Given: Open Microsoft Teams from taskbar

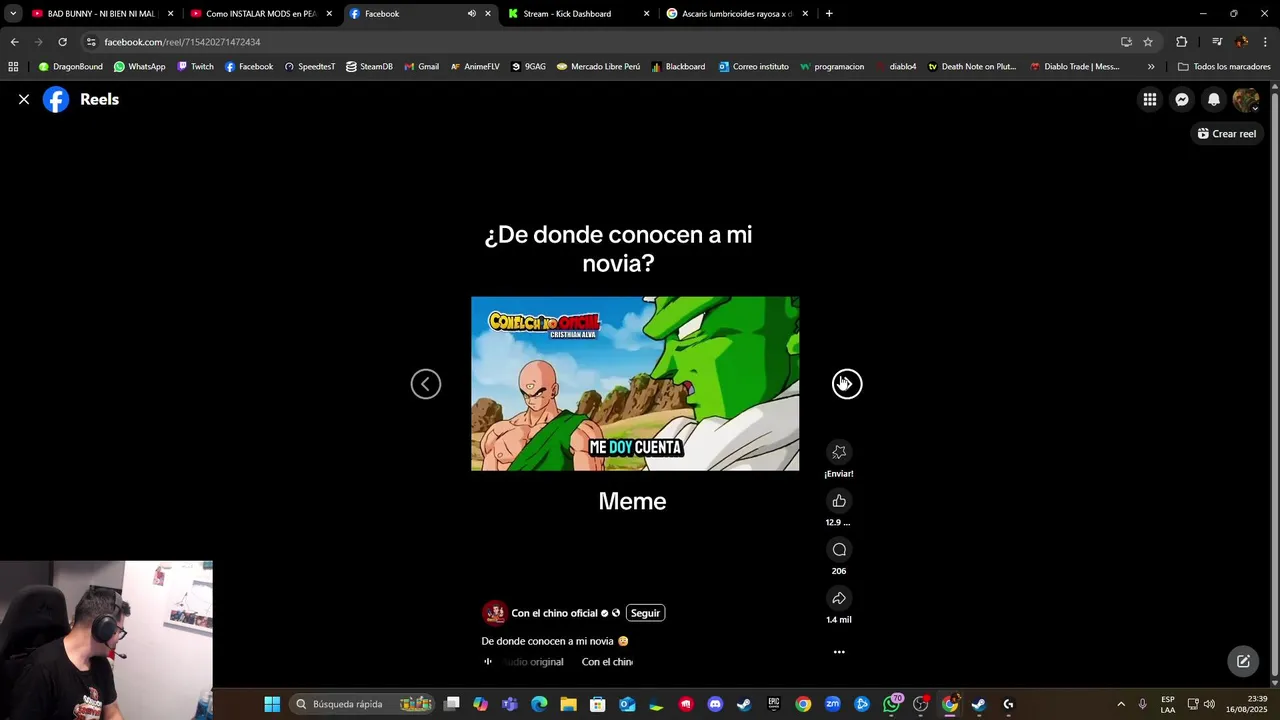Looking at the screenshot, I should [x=510, y=704].
